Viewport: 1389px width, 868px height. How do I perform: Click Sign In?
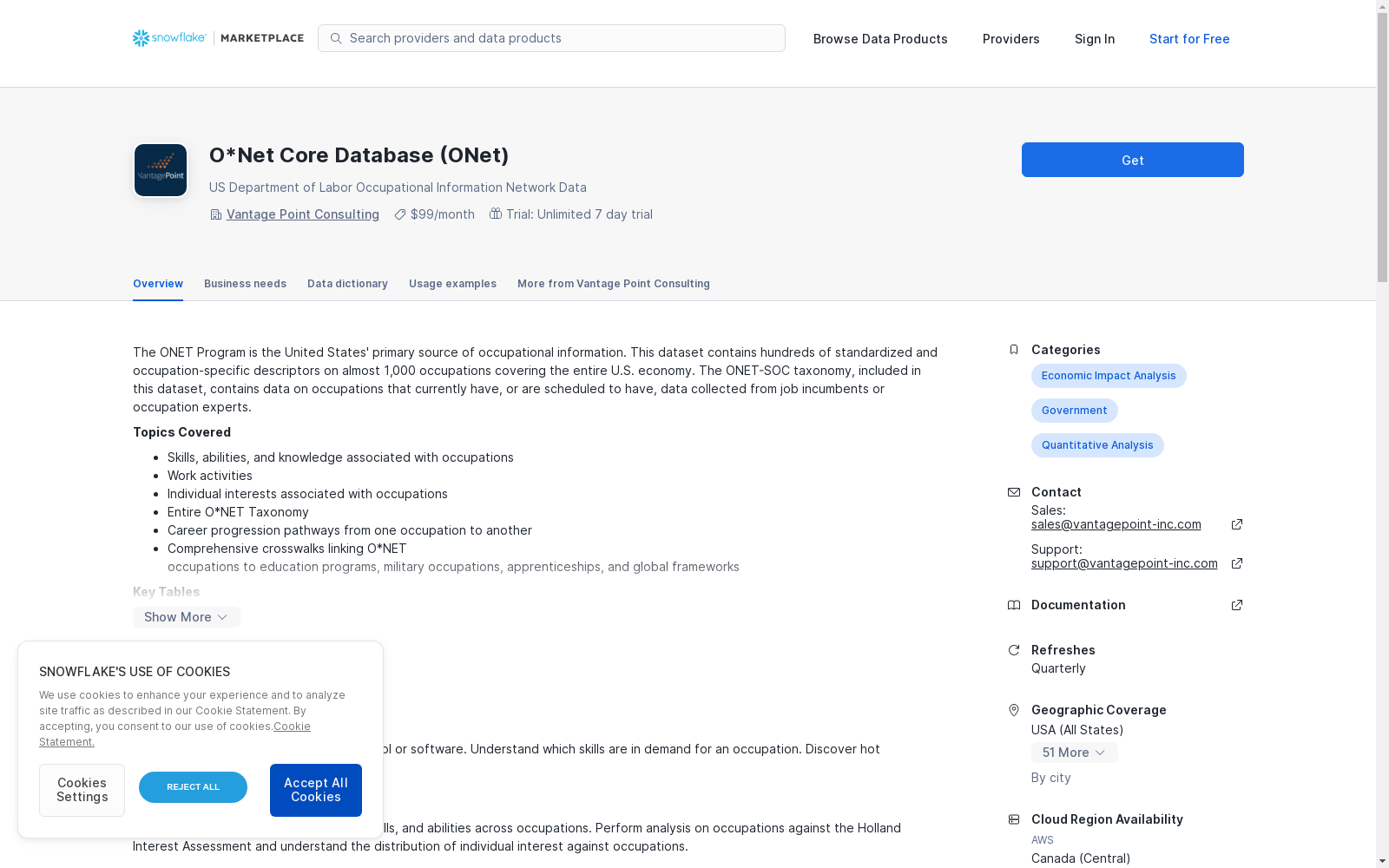pos(1095,39)
